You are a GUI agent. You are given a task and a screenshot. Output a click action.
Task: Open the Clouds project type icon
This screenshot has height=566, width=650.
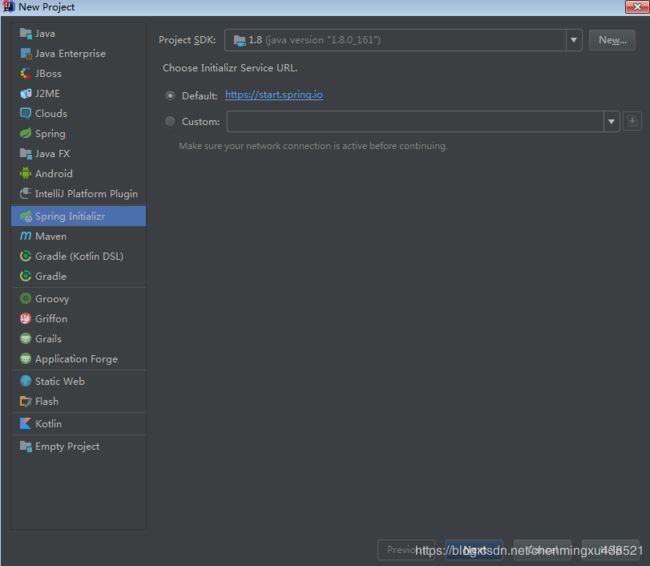[x=26, y=113]
